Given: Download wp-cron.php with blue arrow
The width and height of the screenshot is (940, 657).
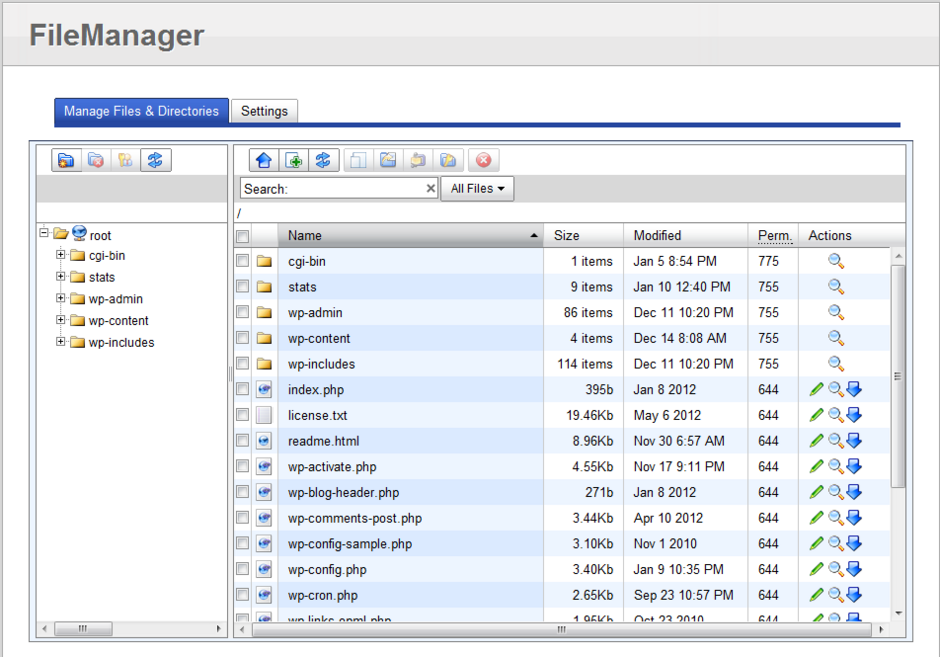Looking at the screenshot, I should tap(854, 595).
